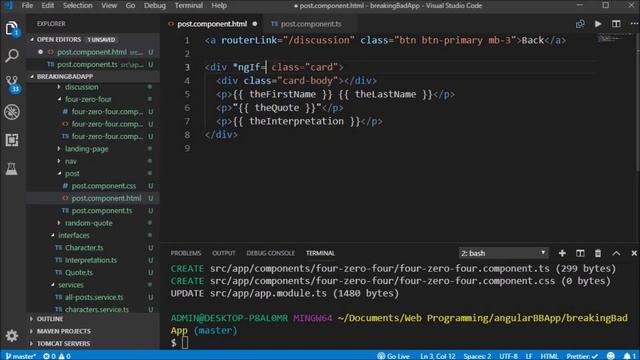Open all-posts.service.ts in the explorer
Screen dimensions: 640x360
pyautogui.click(x=93, y=297)
